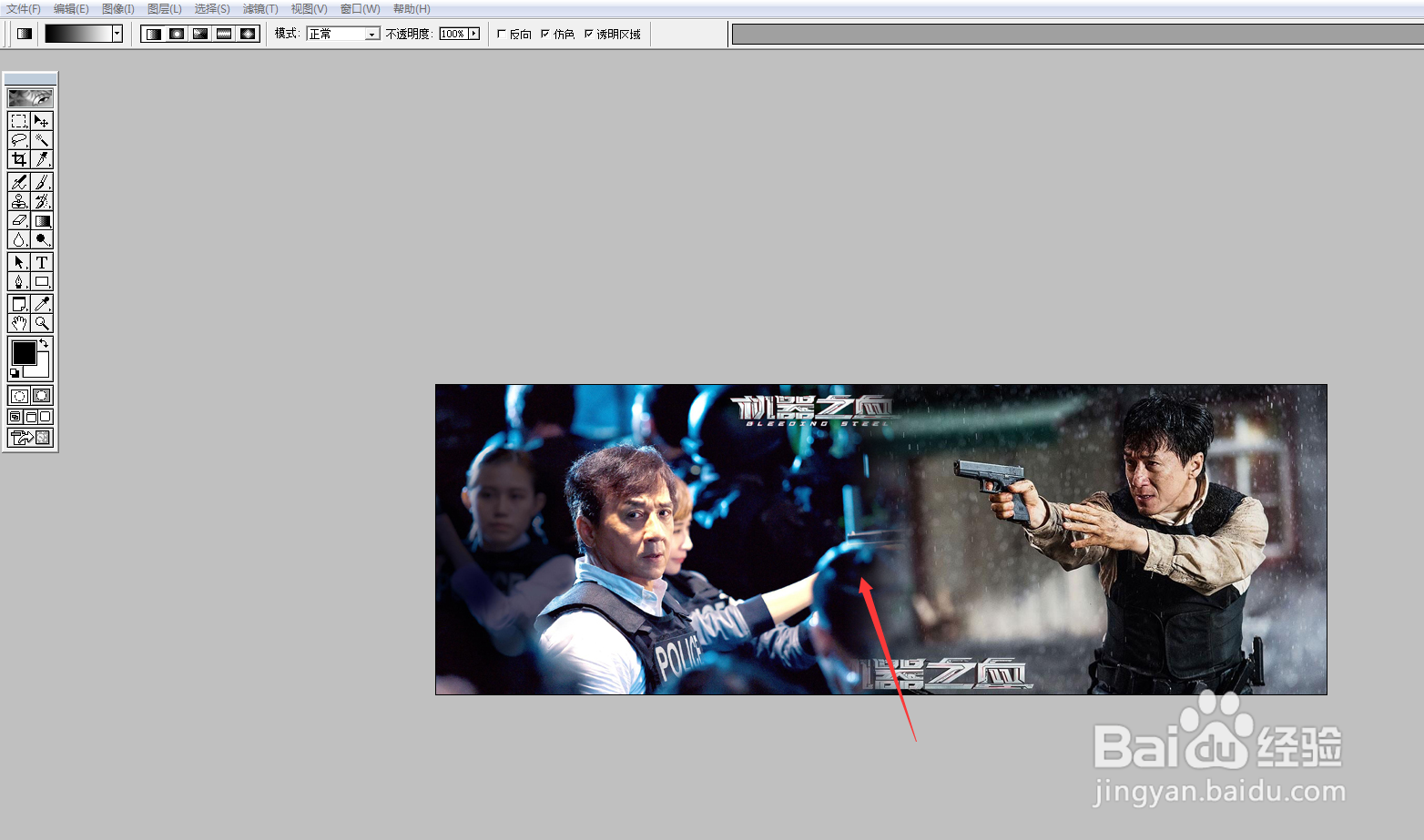
Task: Click the gradient tool preset icon in options bar
Action: [x=25, y=34]
